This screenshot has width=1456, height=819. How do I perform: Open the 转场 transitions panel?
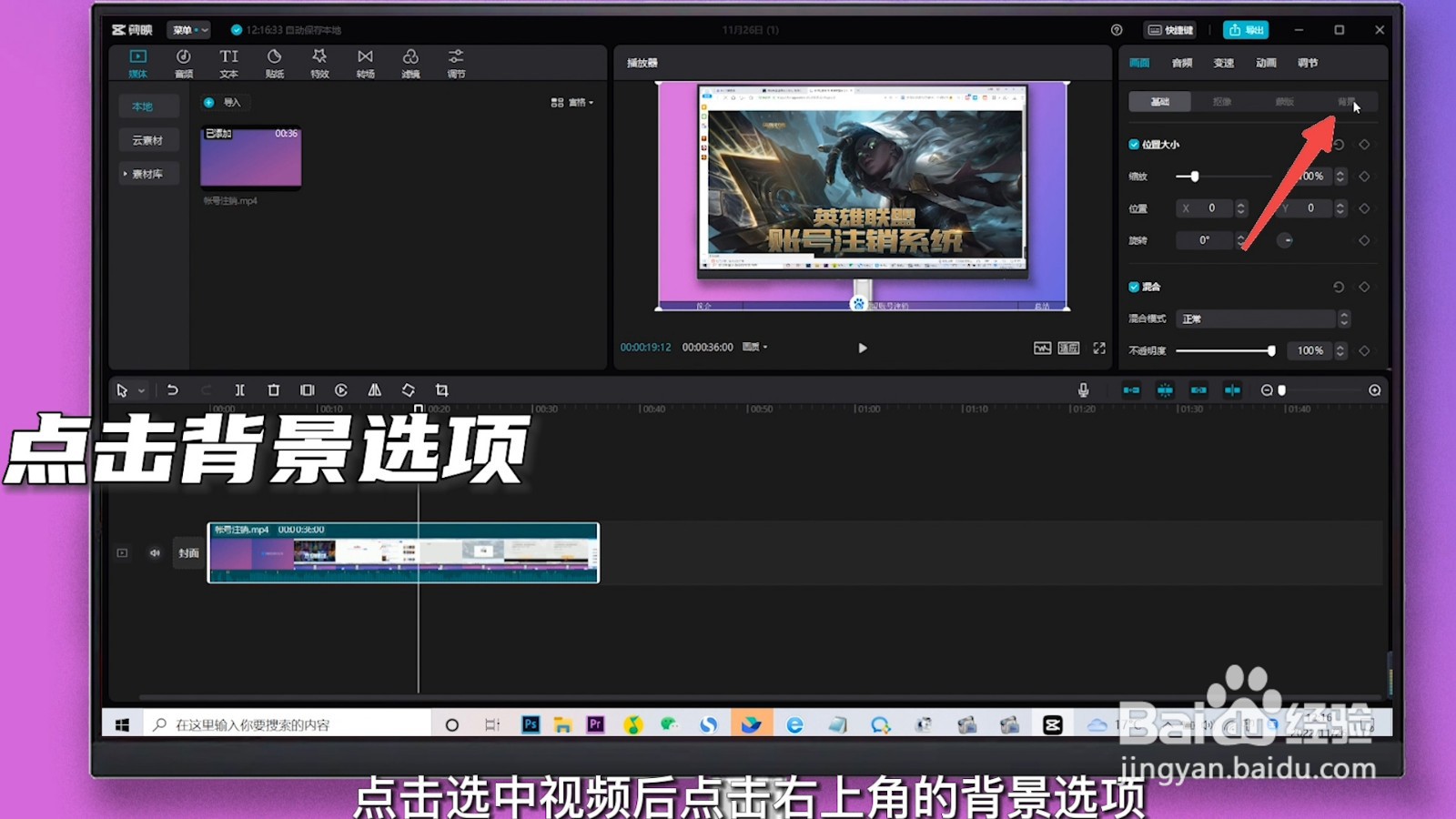365,63
